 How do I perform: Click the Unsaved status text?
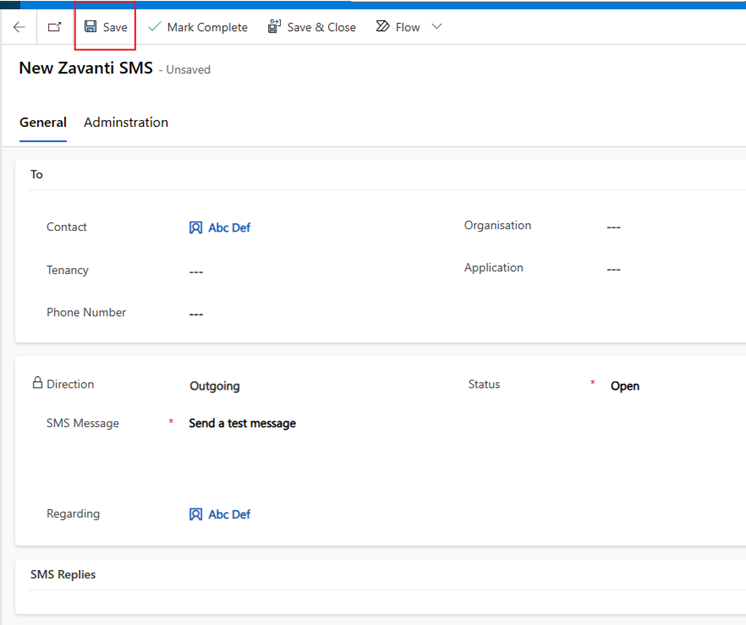(x=188, y=70)
